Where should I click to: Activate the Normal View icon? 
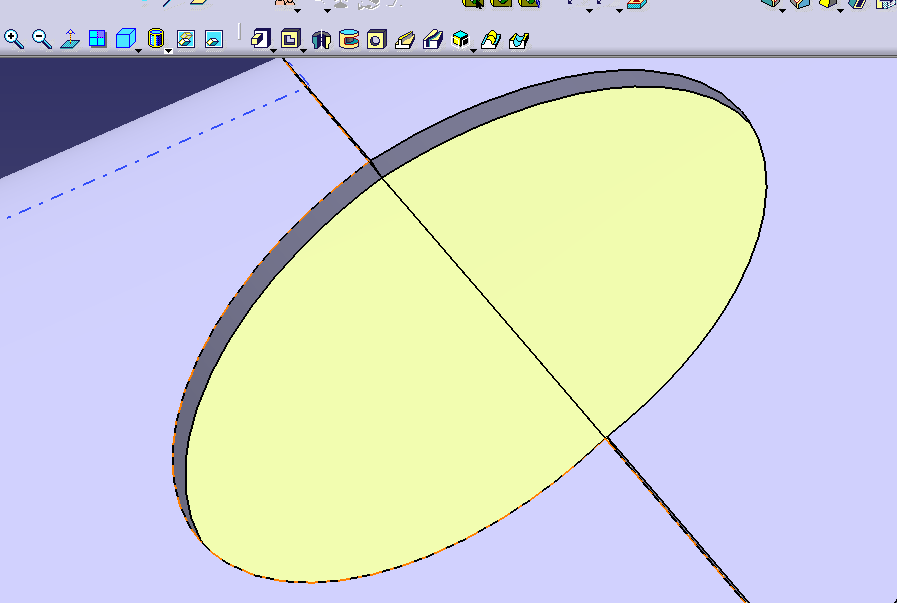[70, 39]
